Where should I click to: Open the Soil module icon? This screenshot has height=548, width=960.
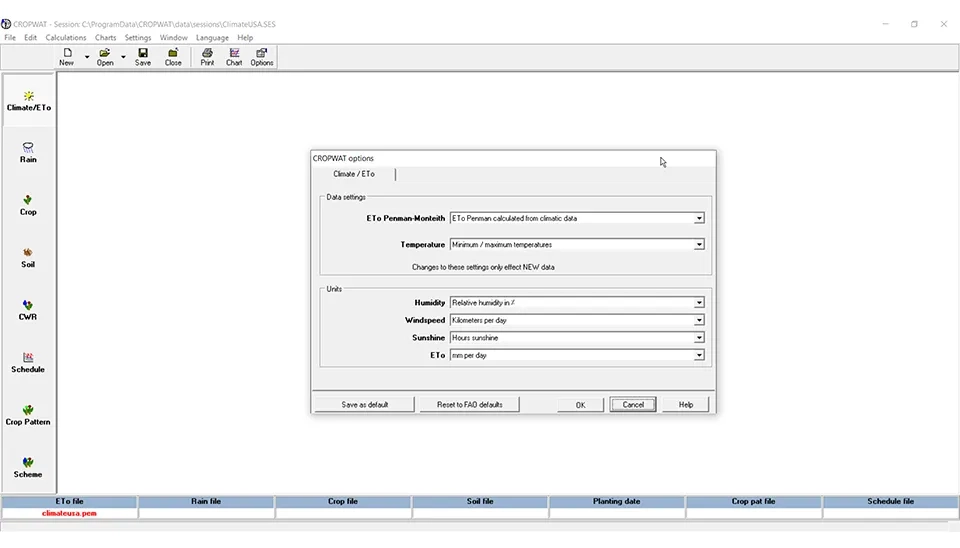click(28, 257)
